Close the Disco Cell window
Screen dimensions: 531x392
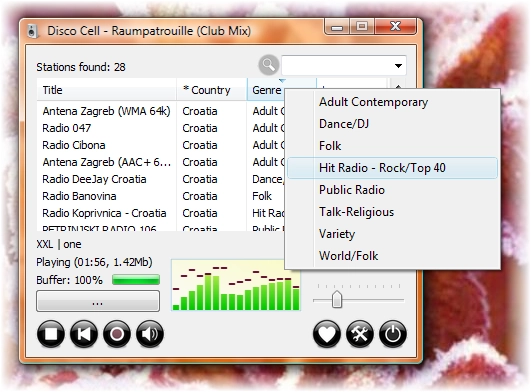pos(396,26)
